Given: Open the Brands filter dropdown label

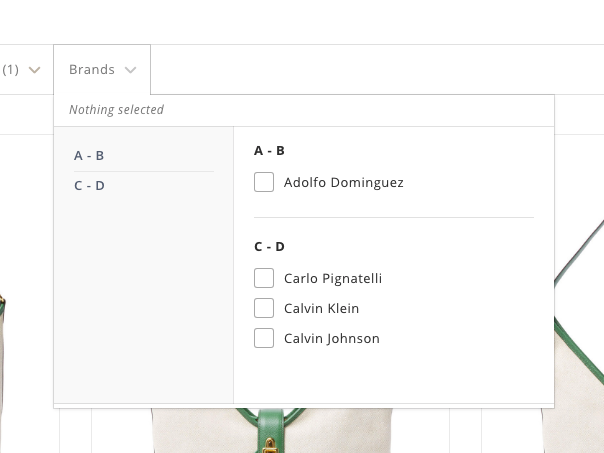Looking at the screenshot, I should [91, 70].
